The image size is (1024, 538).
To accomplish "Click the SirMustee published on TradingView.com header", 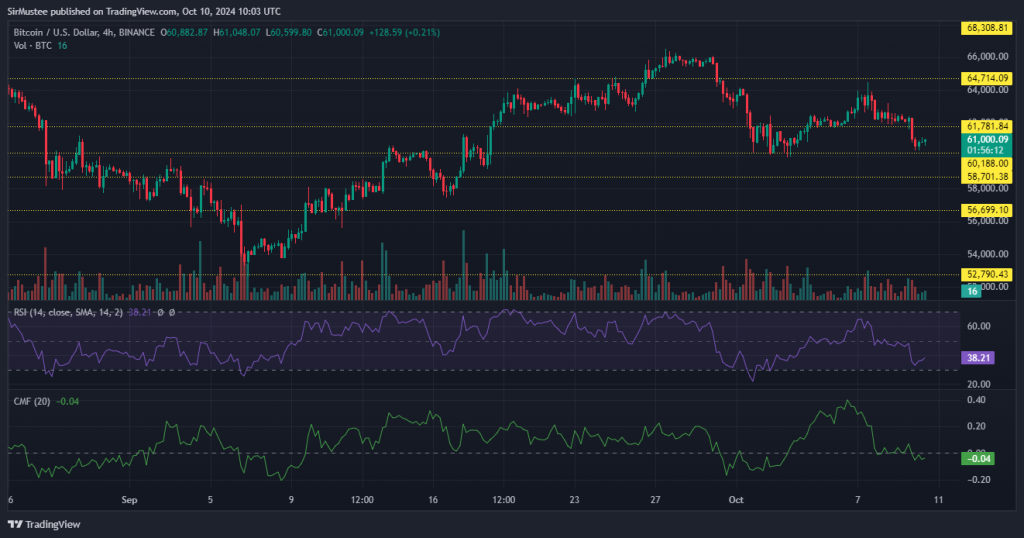I will click(x=146, y=10).
